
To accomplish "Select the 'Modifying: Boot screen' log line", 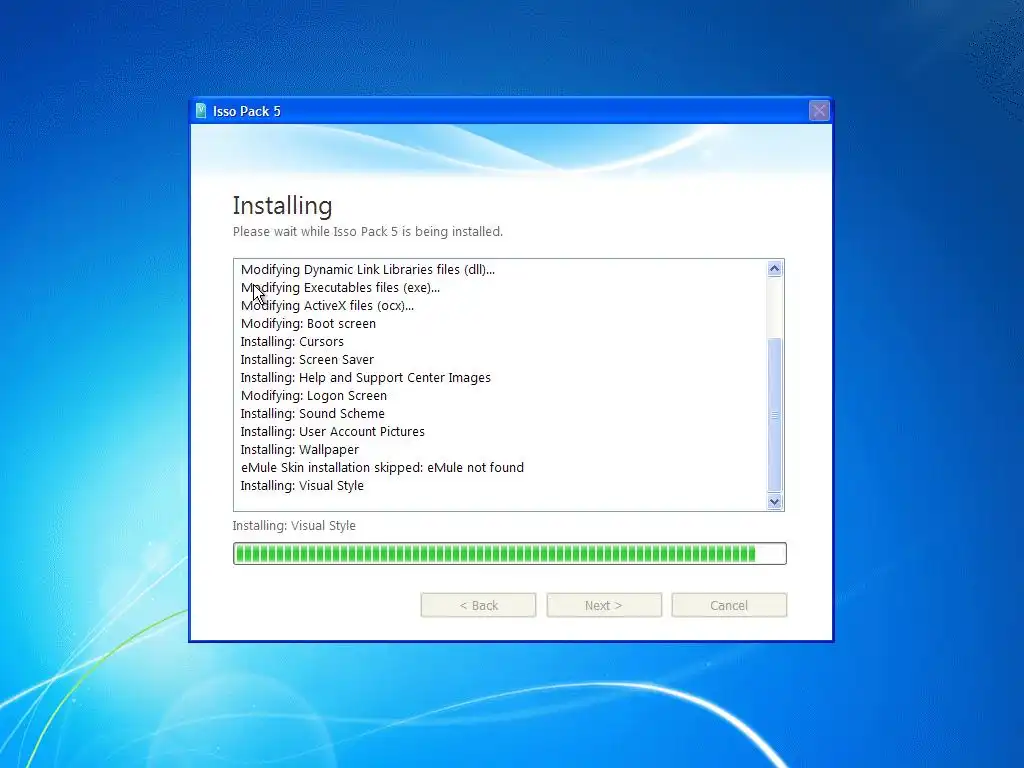I will click(x=308, y=324).
